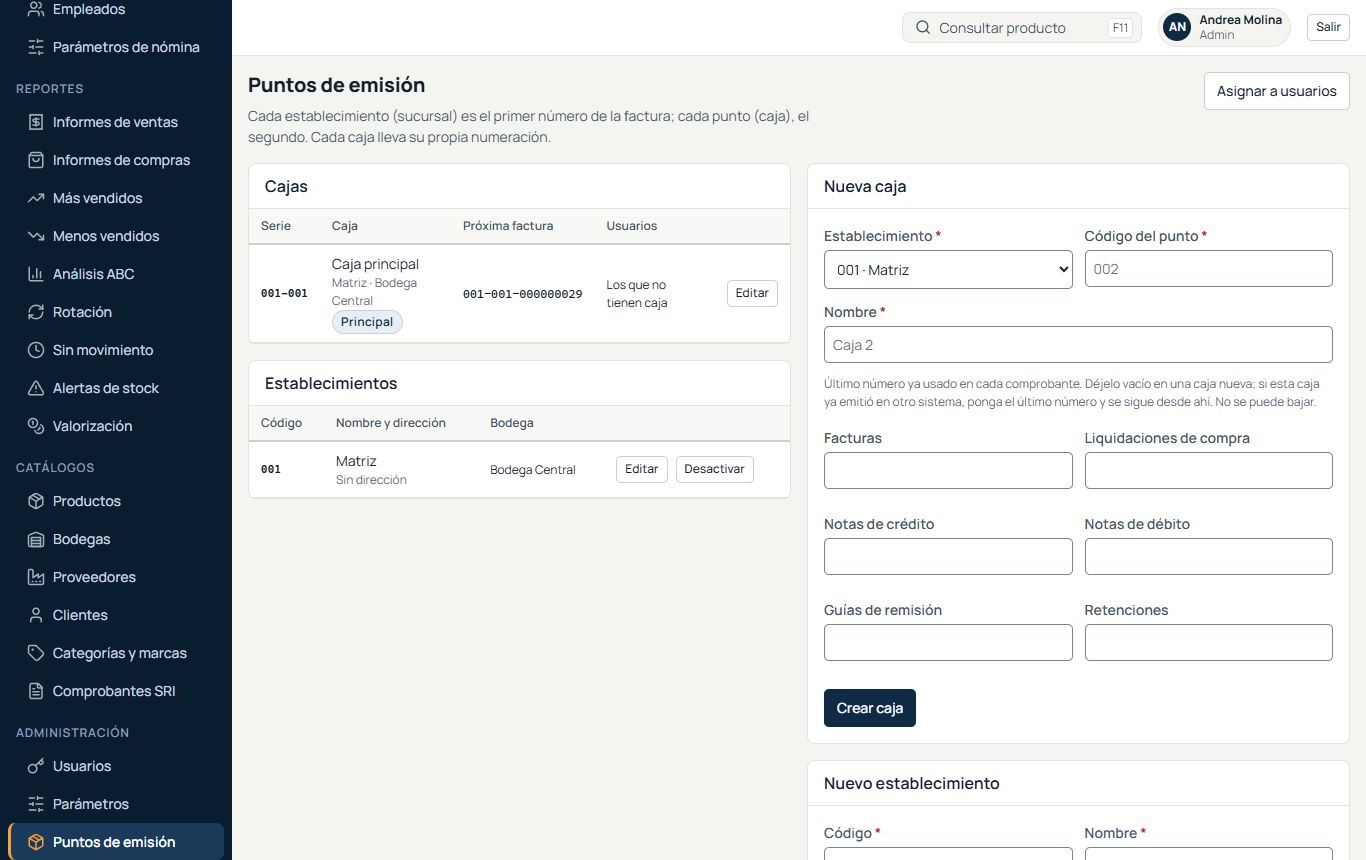Click the Productos box icon
1366x860 pixels.
point(36,501)
